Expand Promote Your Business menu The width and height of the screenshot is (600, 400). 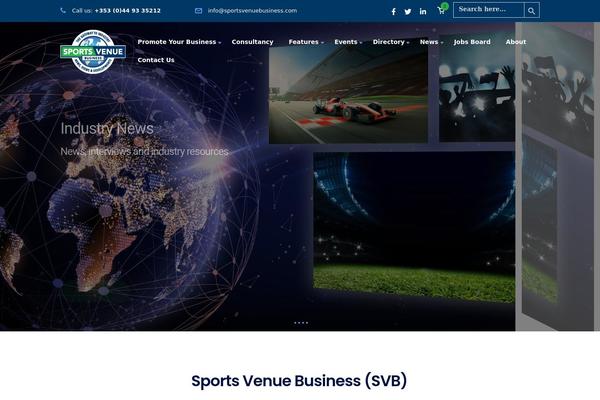tap(179, 42)
